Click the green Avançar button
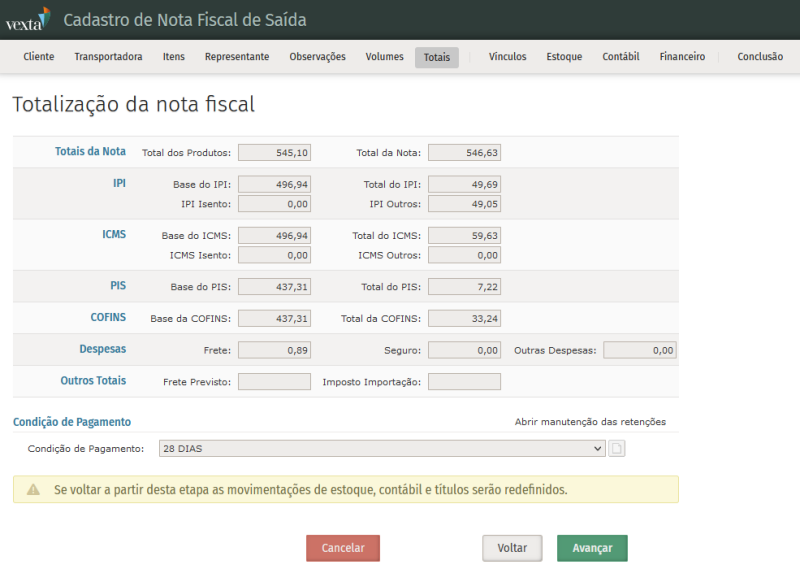Viewport: 800px width, 582px height. (592, 548)
